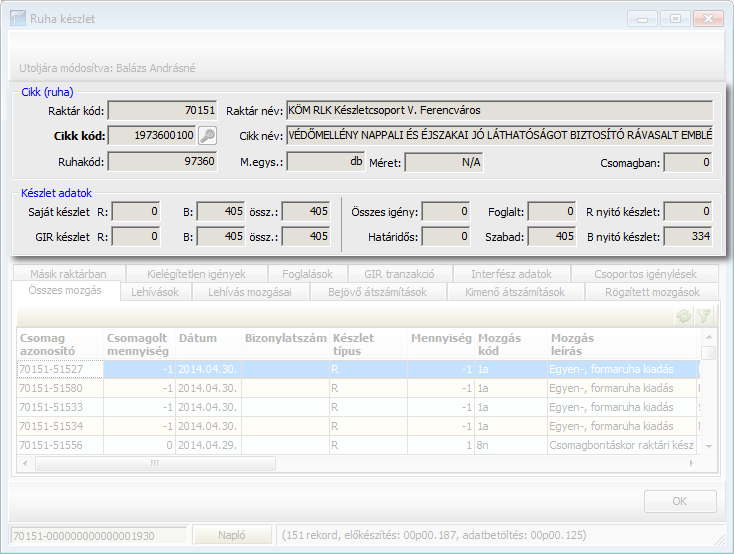Select the Kimenő átszámítások tab
734x554 pixels.
pos(515,292)
